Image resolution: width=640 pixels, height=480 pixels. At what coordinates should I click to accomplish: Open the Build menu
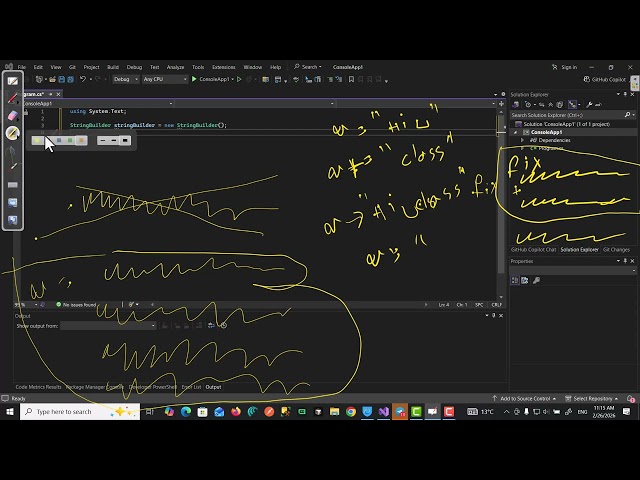click(113, 67)
